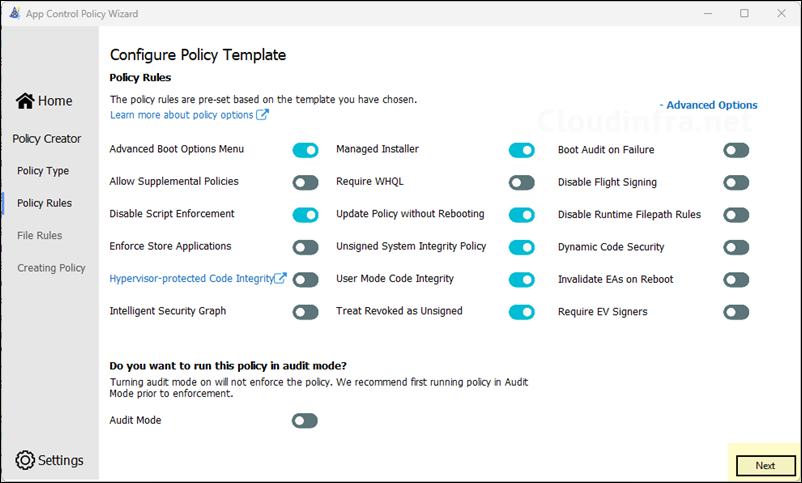Screen dimensions: 802x483
Task: Toggle Advanced Boot Options Menu switch
Action: (305, 150)
